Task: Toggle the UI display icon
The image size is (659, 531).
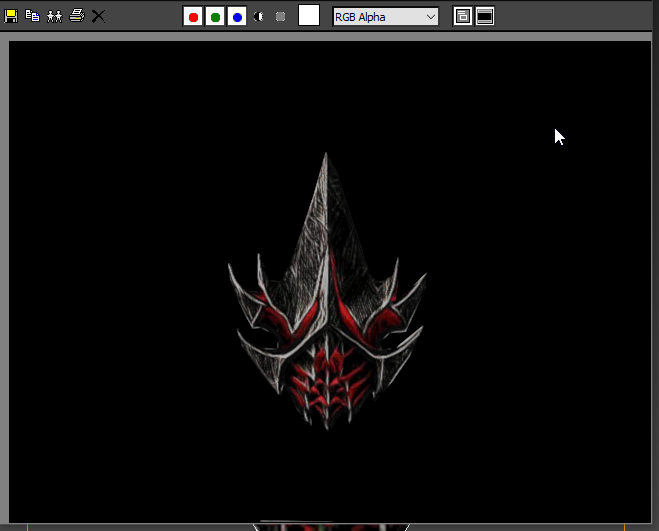Action: (x=485, y=17)
